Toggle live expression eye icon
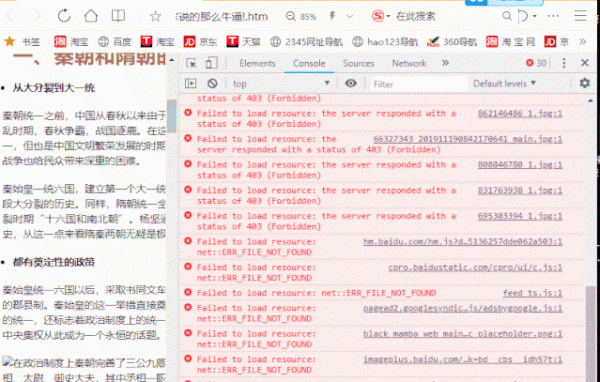The height and width of the screenshot is (382, 600). click(x=351, y=83)
